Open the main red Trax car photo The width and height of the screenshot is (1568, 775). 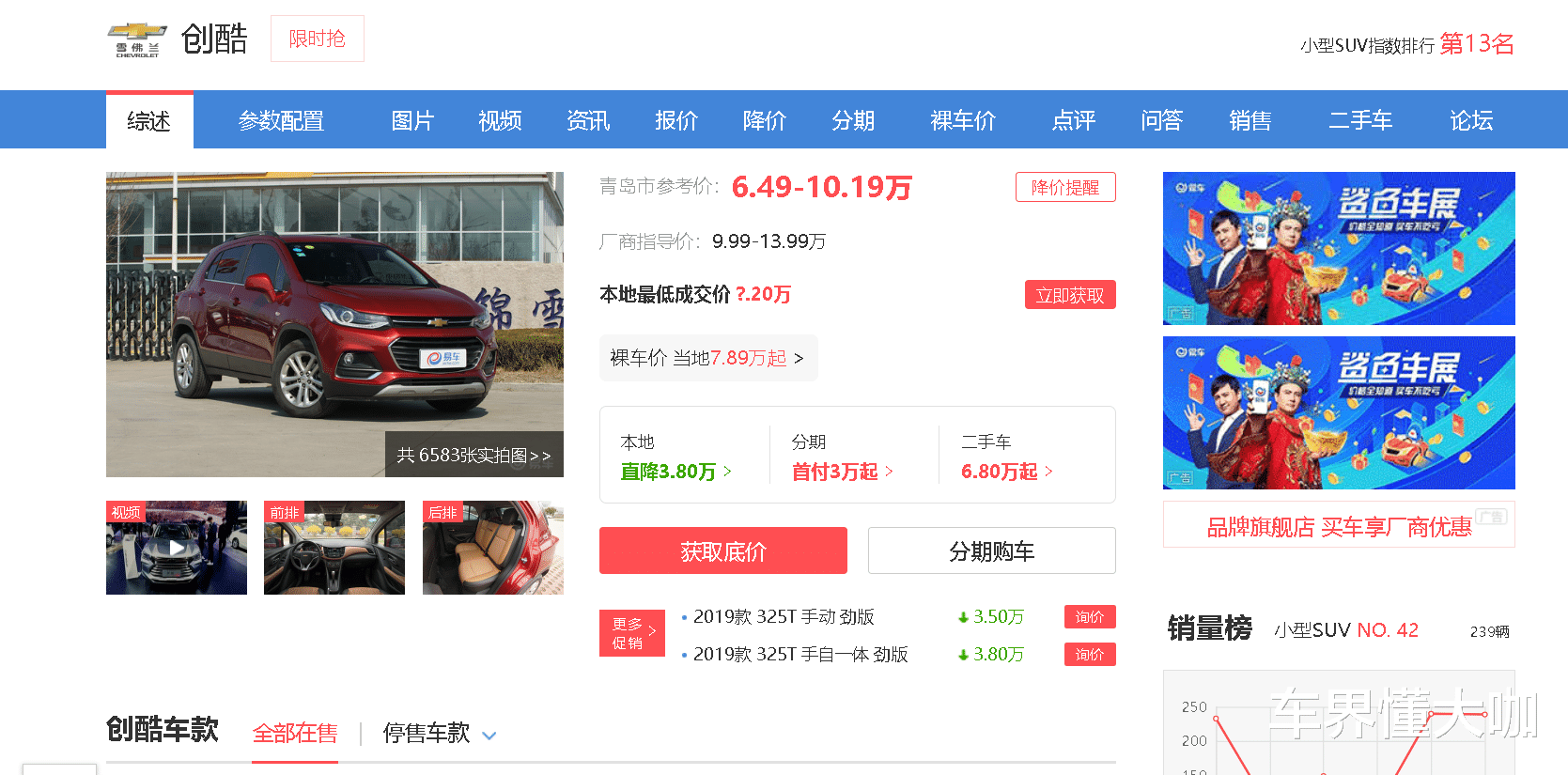(334, 324)
